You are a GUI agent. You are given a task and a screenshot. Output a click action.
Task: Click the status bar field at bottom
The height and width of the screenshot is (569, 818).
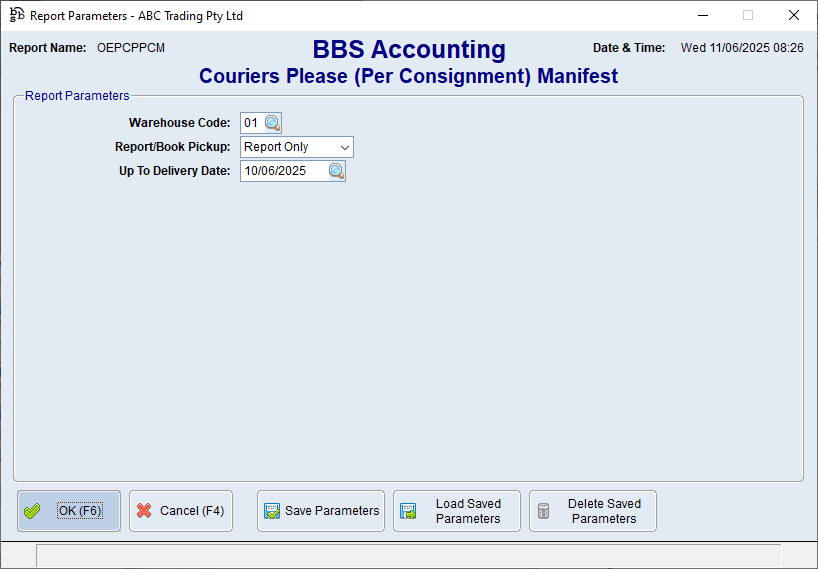coord(408,555)
